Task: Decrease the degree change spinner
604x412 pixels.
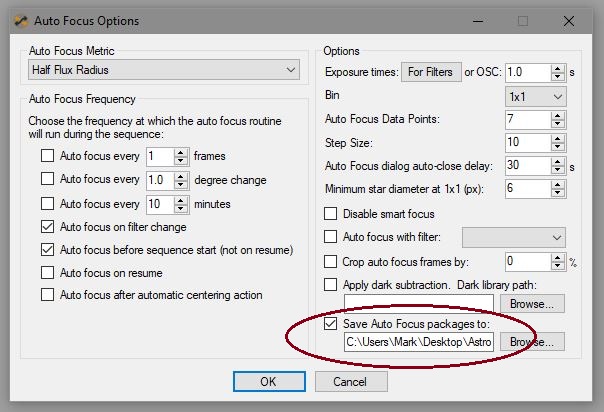Action: click(181, 185)
